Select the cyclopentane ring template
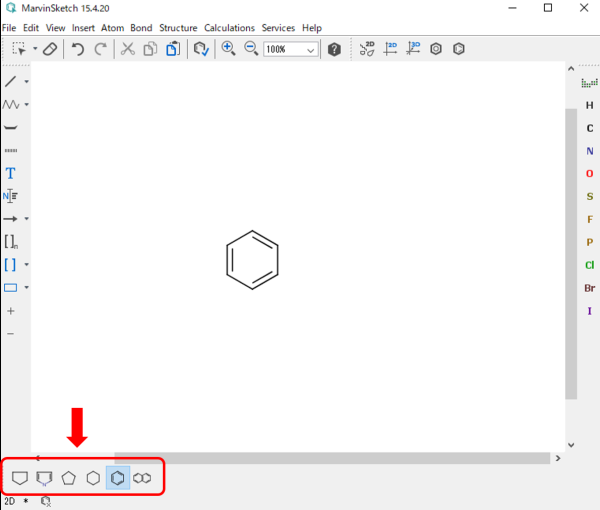Screen dimensions: 600x510 point(69,478)
